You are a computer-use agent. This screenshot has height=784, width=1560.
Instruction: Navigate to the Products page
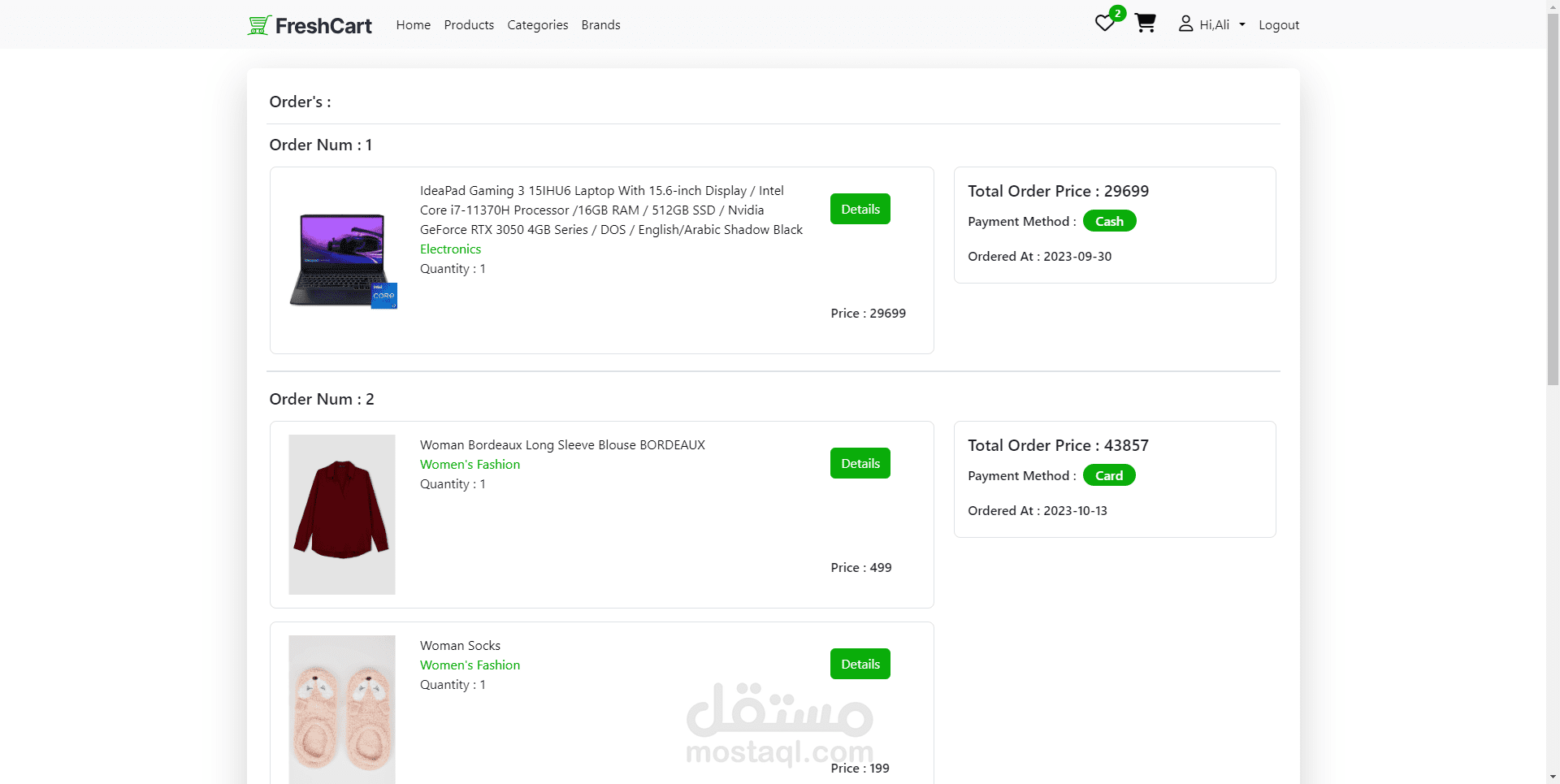[469, 24]
